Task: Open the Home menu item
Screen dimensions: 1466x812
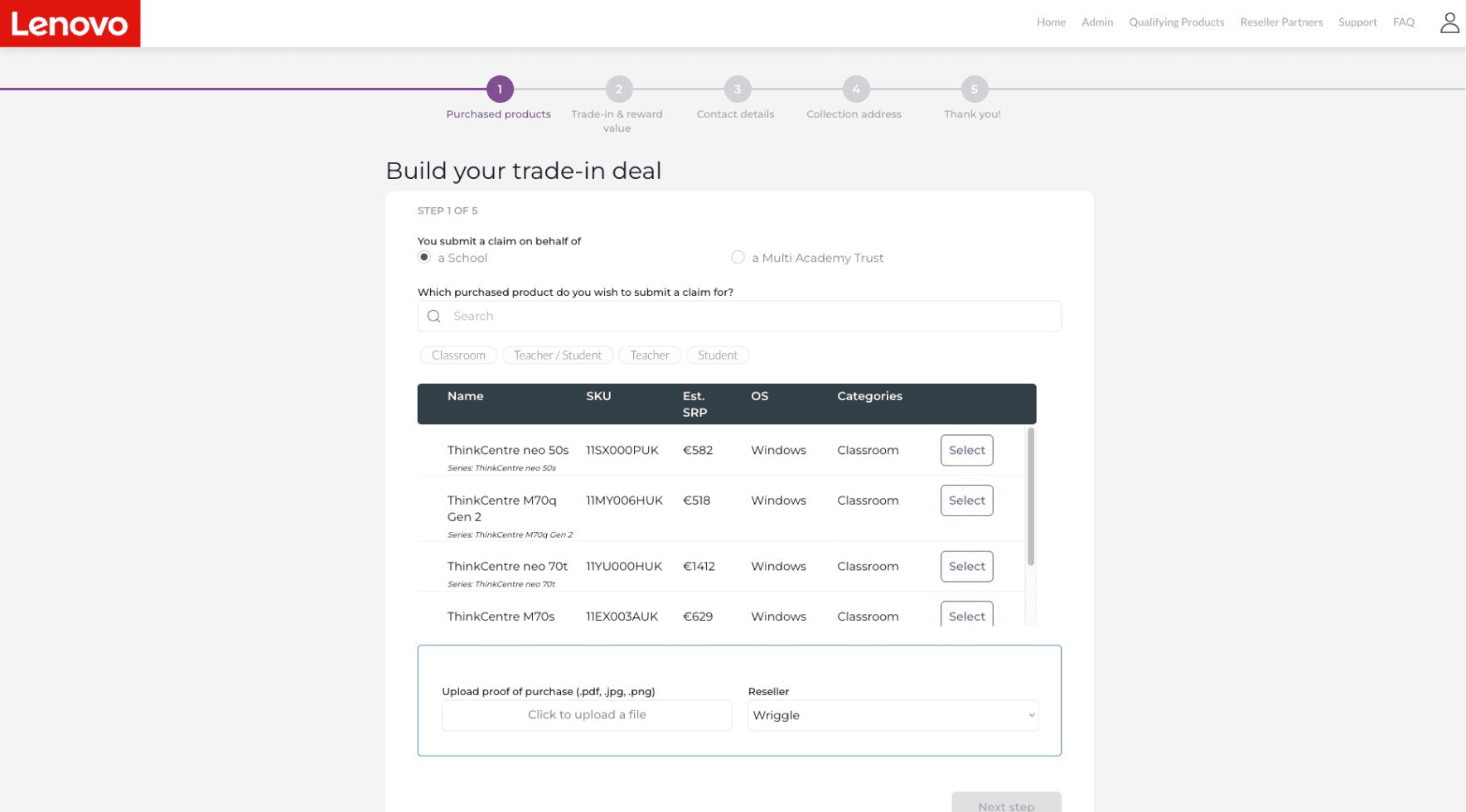Action: click(x=1051, y=22)
